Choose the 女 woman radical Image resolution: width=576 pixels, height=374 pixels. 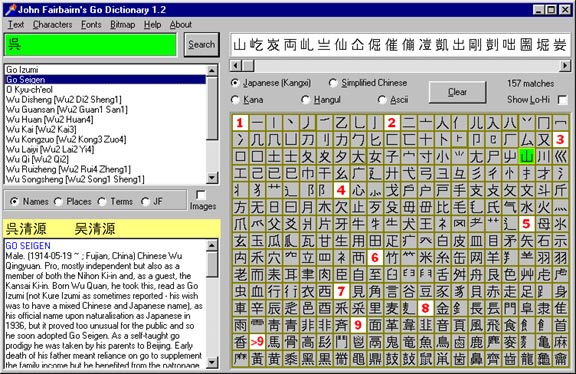[x=375, y=157]
